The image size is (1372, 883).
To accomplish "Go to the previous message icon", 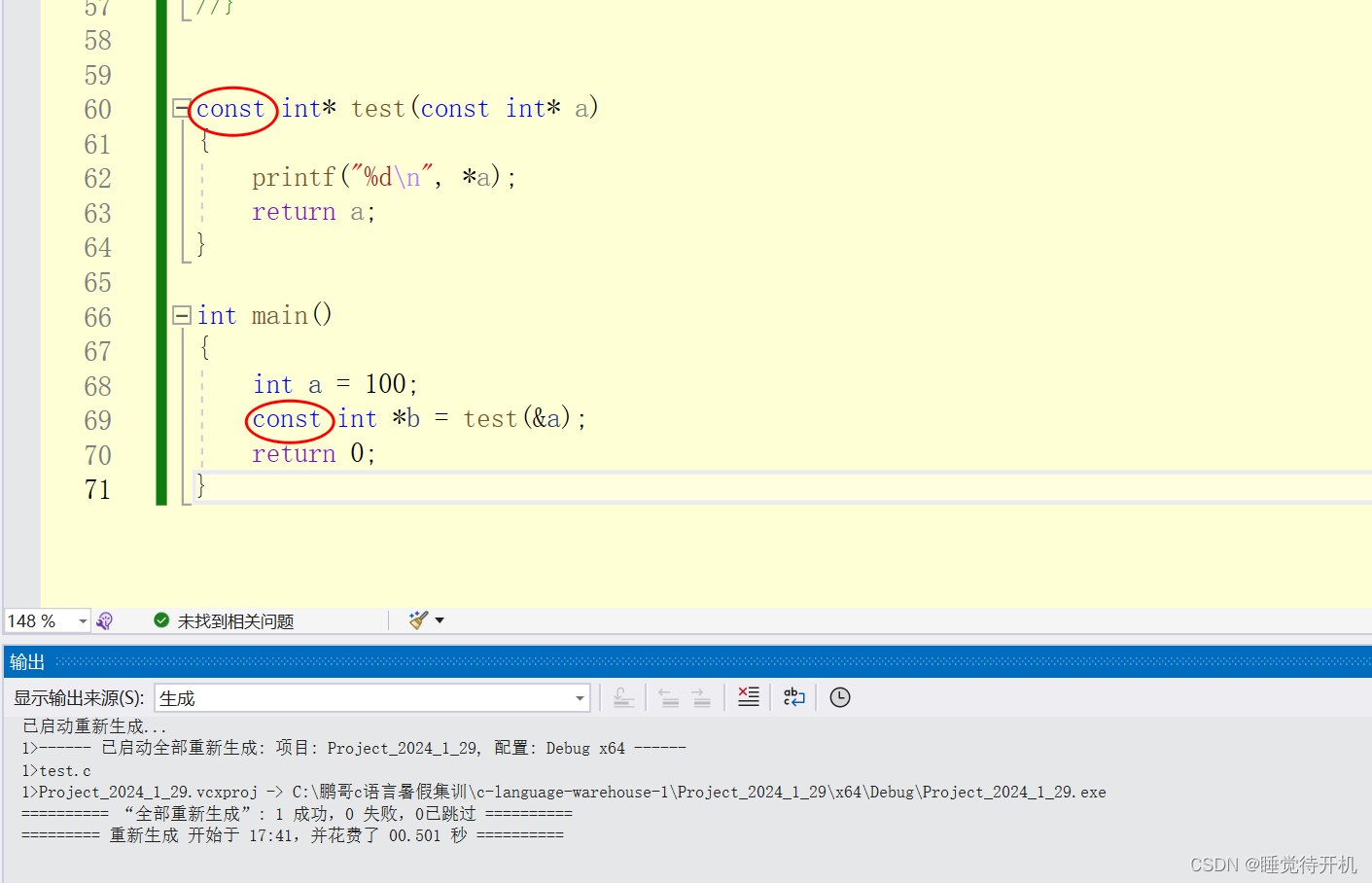I will (x=669, y=697).
